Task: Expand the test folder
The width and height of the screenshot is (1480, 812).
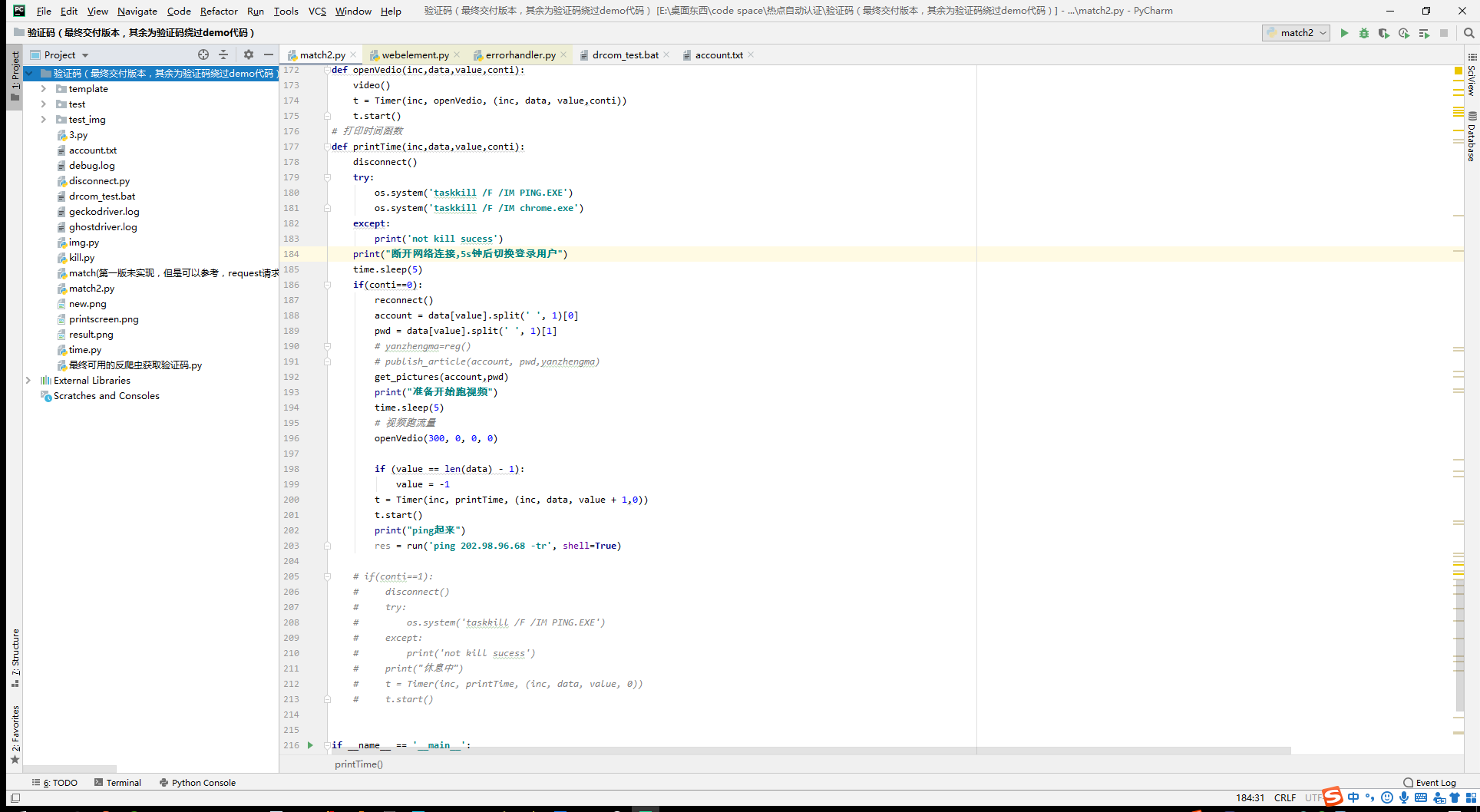Action: click(44, 104)
